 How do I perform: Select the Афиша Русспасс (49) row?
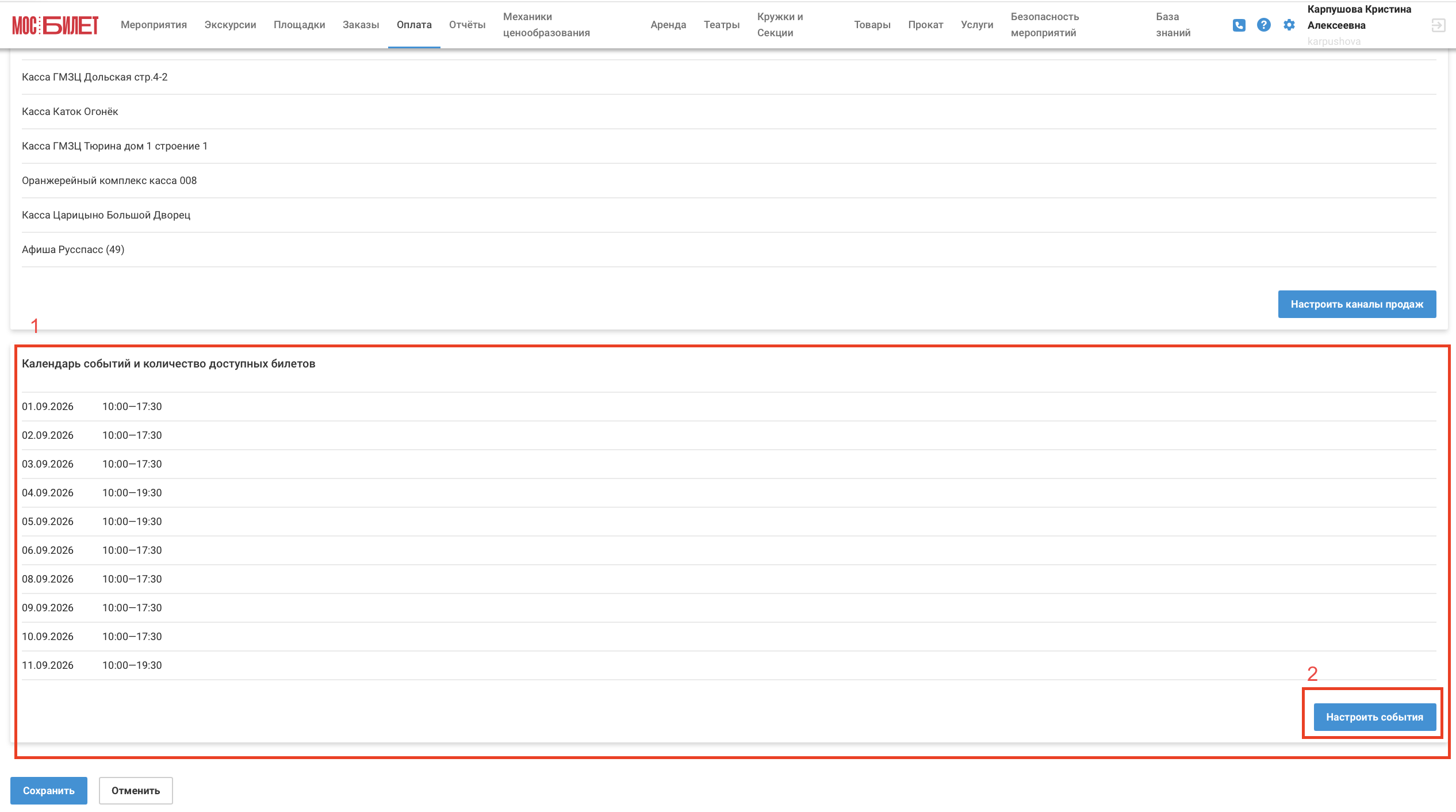pos(729,250)
